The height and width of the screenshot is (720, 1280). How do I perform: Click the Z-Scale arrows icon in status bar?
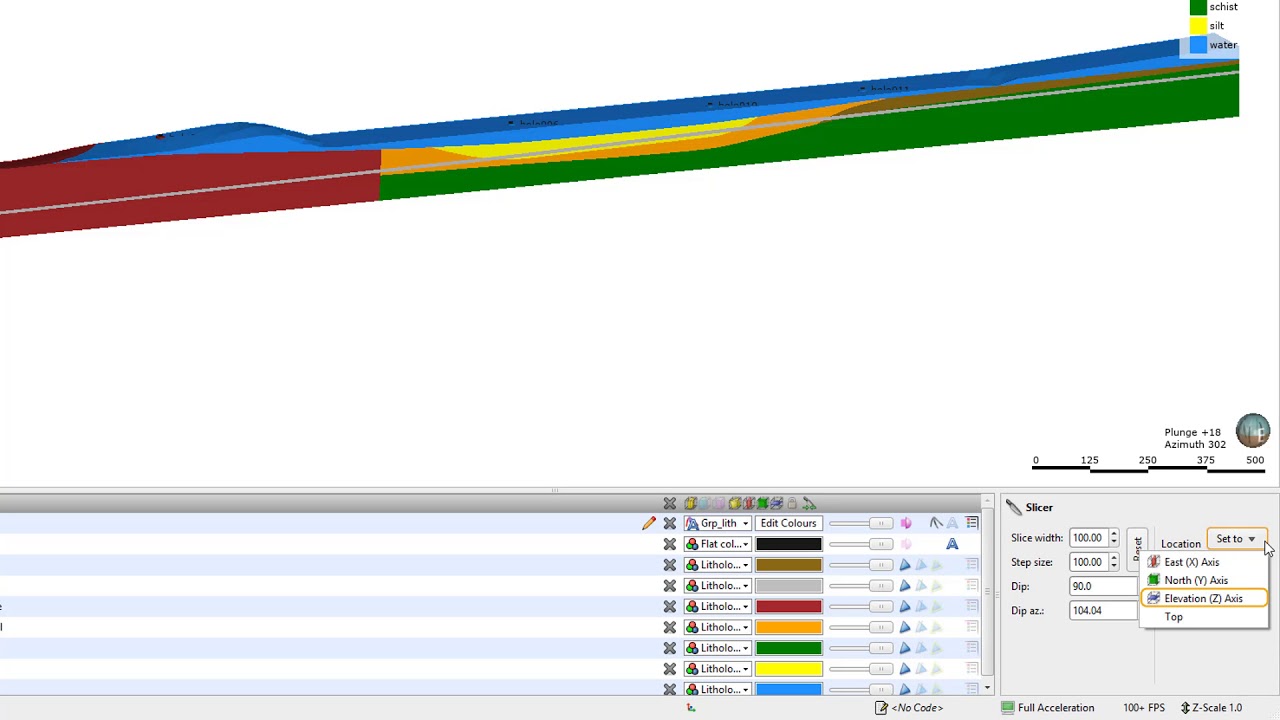1185,708
